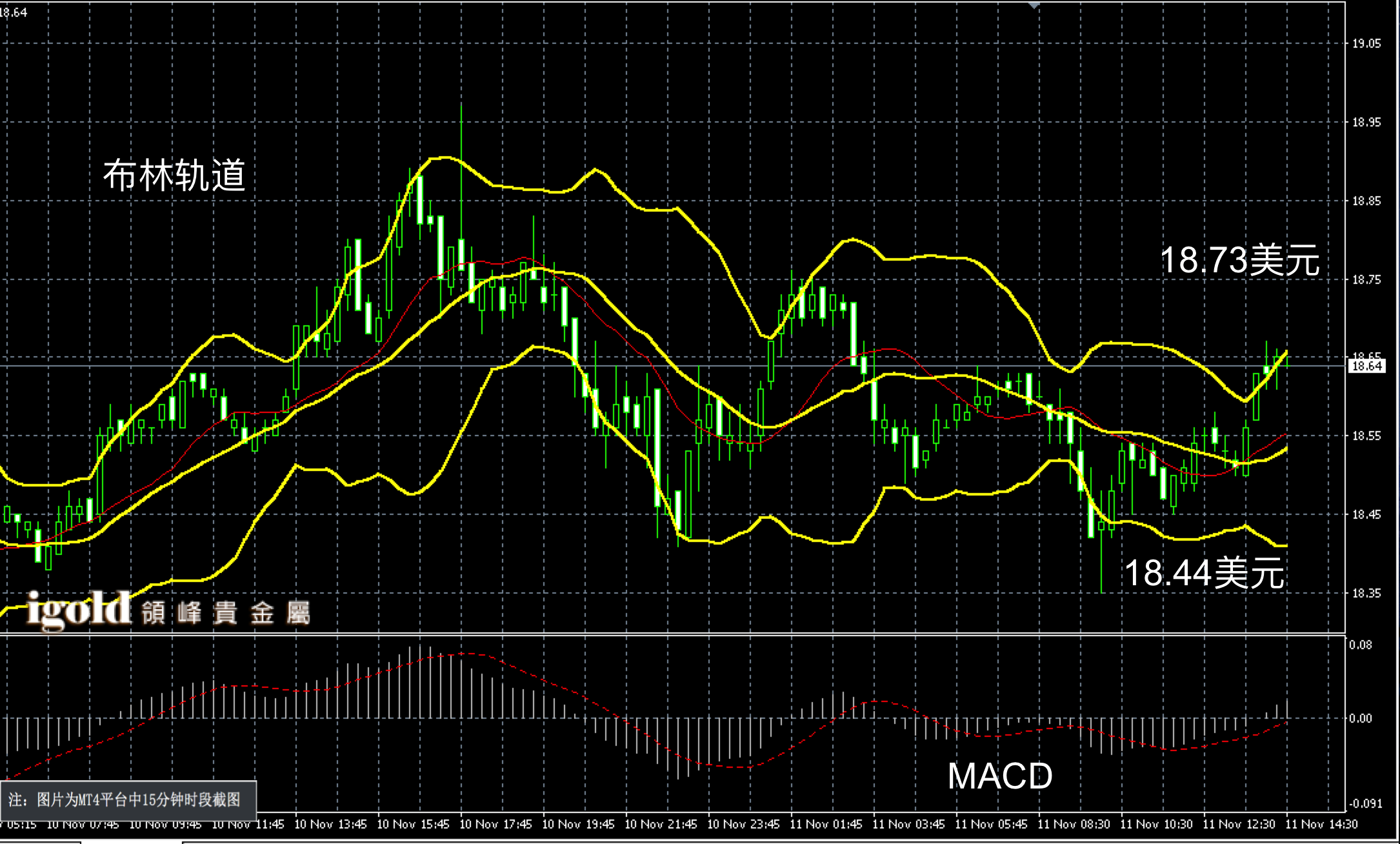Click the chart shift triangle marker at top
Viewport: 1400px width, 844px height.
(x=1034, y=5)
